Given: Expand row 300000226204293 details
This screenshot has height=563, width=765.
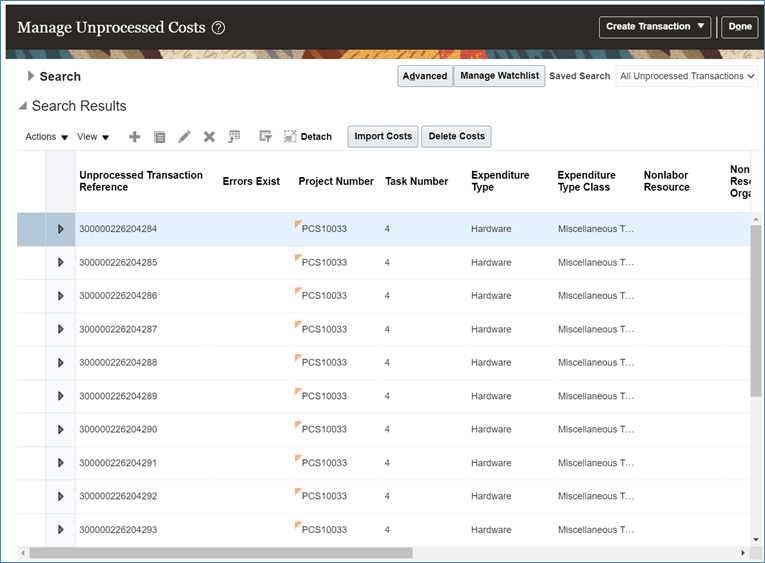Looking at the screenshot, I should [x=60, y=530].
